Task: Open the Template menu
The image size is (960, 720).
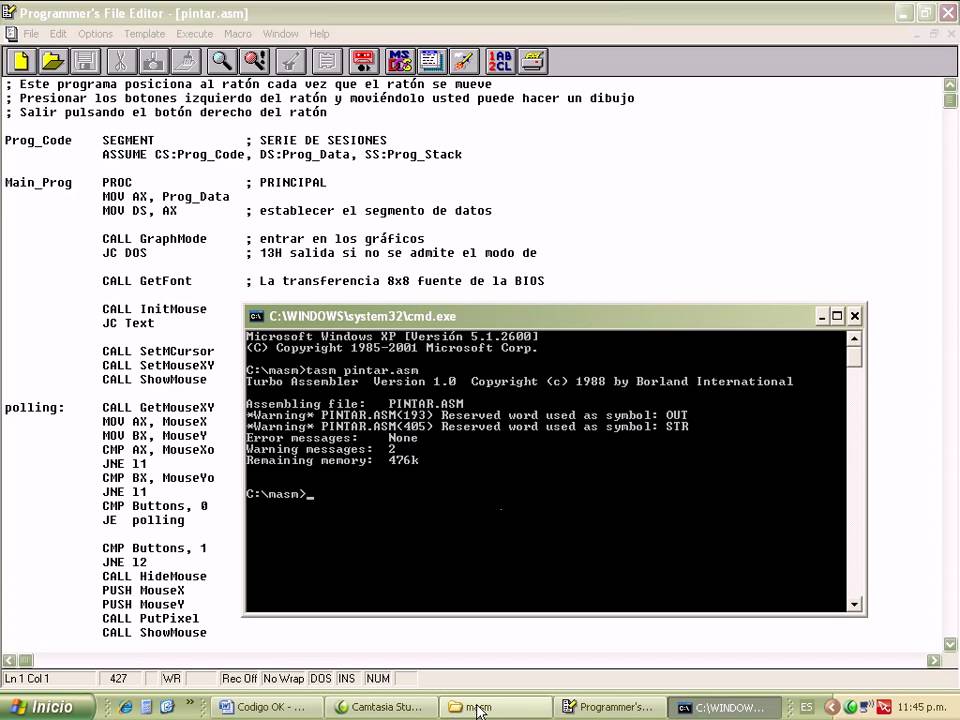Action: (144, 34)
